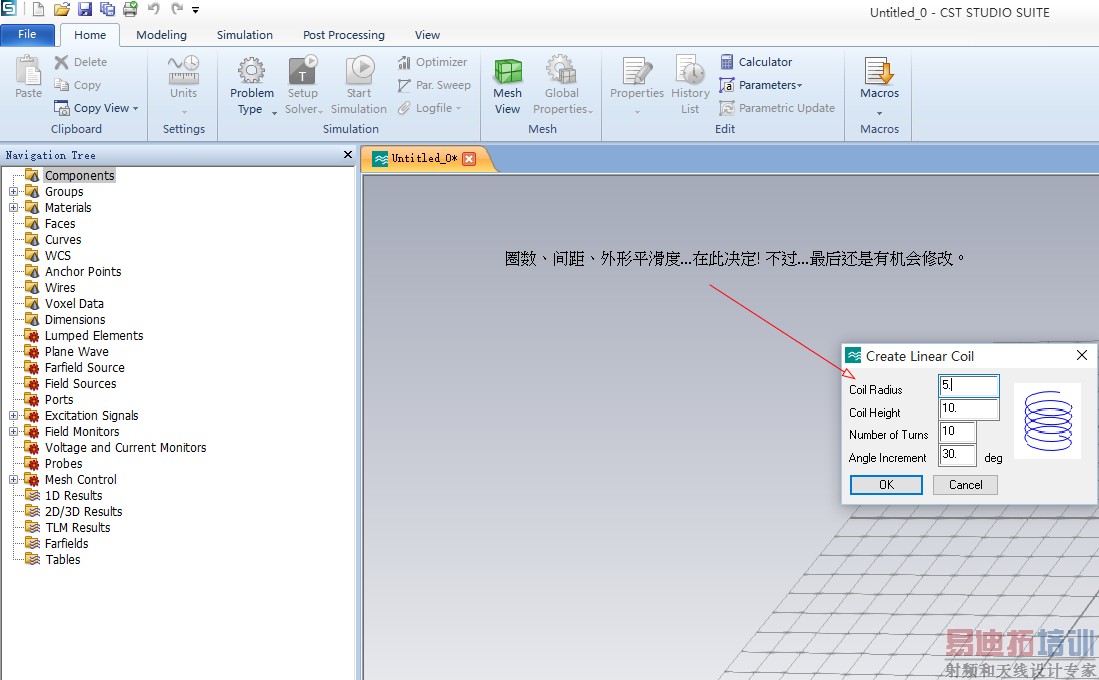The width and height of the screenshot is (1099, 680).
Task: Open the Logfile dropdown
Action: pos(458,108)
